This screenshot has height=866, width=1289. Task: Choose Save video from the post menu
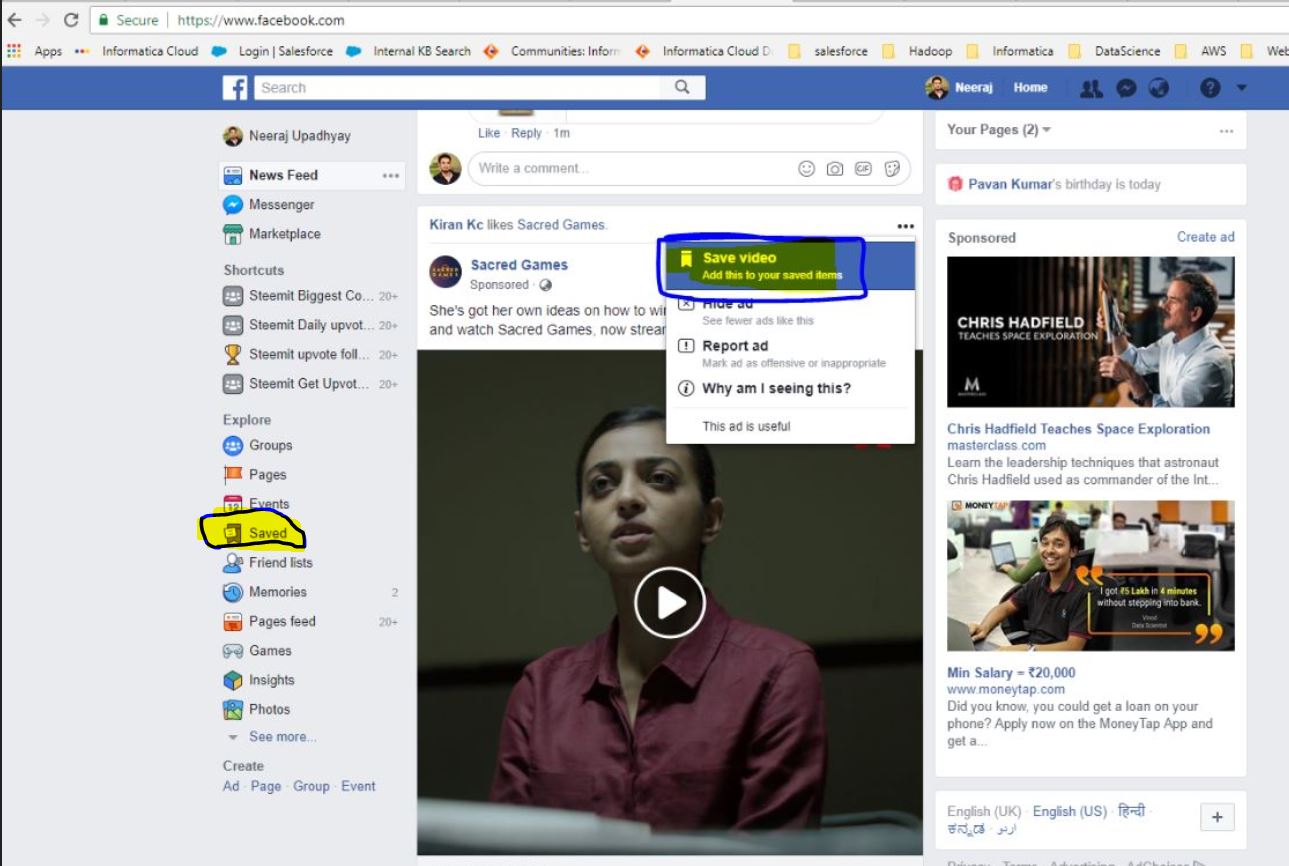pyautogui.click(x=791, y=266)
